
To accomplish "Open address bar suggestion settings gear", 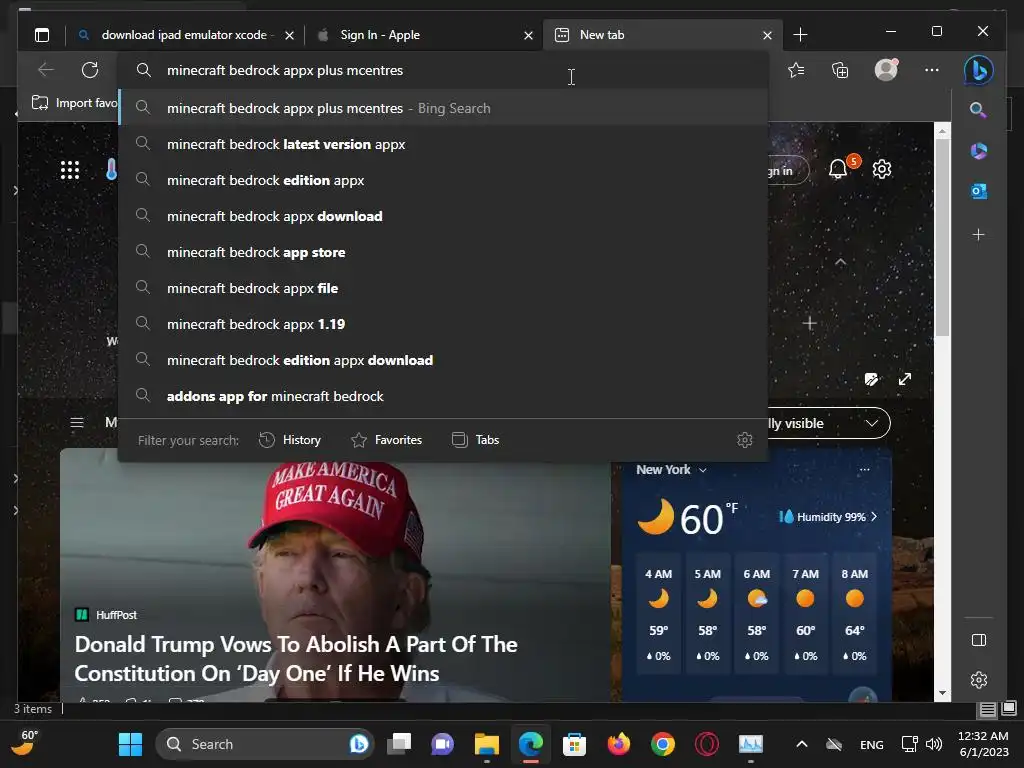I will pos(744,440).
